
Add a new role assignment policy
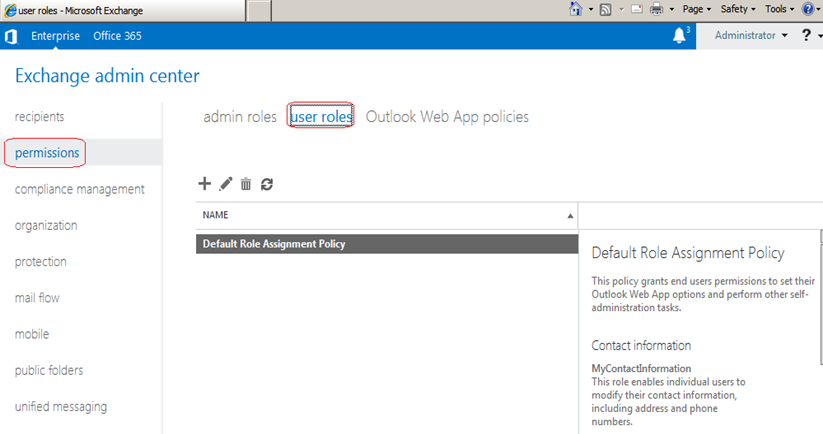[x=205, y=184]
